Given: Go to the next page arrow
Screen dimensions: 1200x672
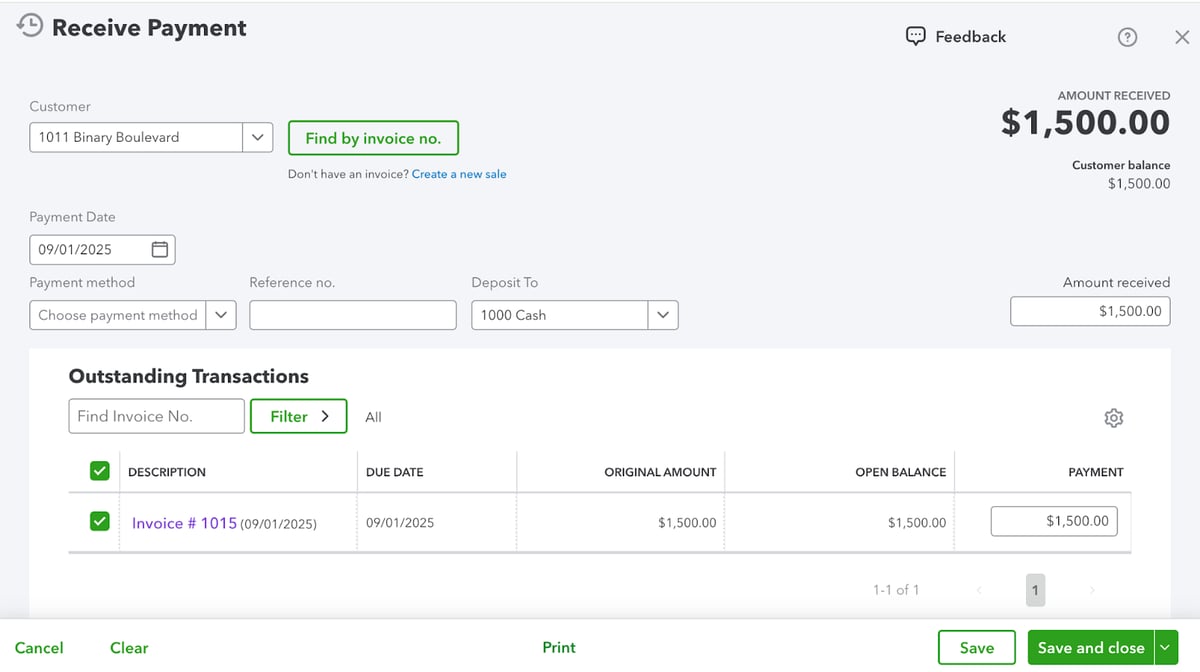Looking at the screenshot, I should click(x=1091, y=590).
